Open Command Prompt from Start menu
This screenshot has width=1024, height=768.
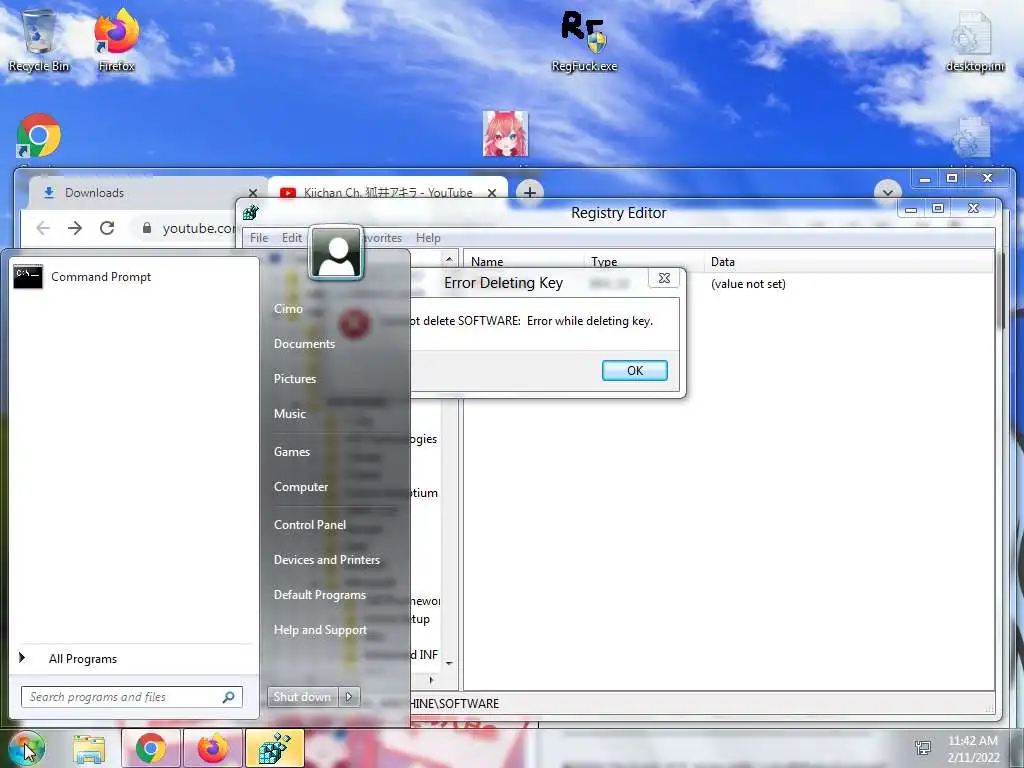133,277
